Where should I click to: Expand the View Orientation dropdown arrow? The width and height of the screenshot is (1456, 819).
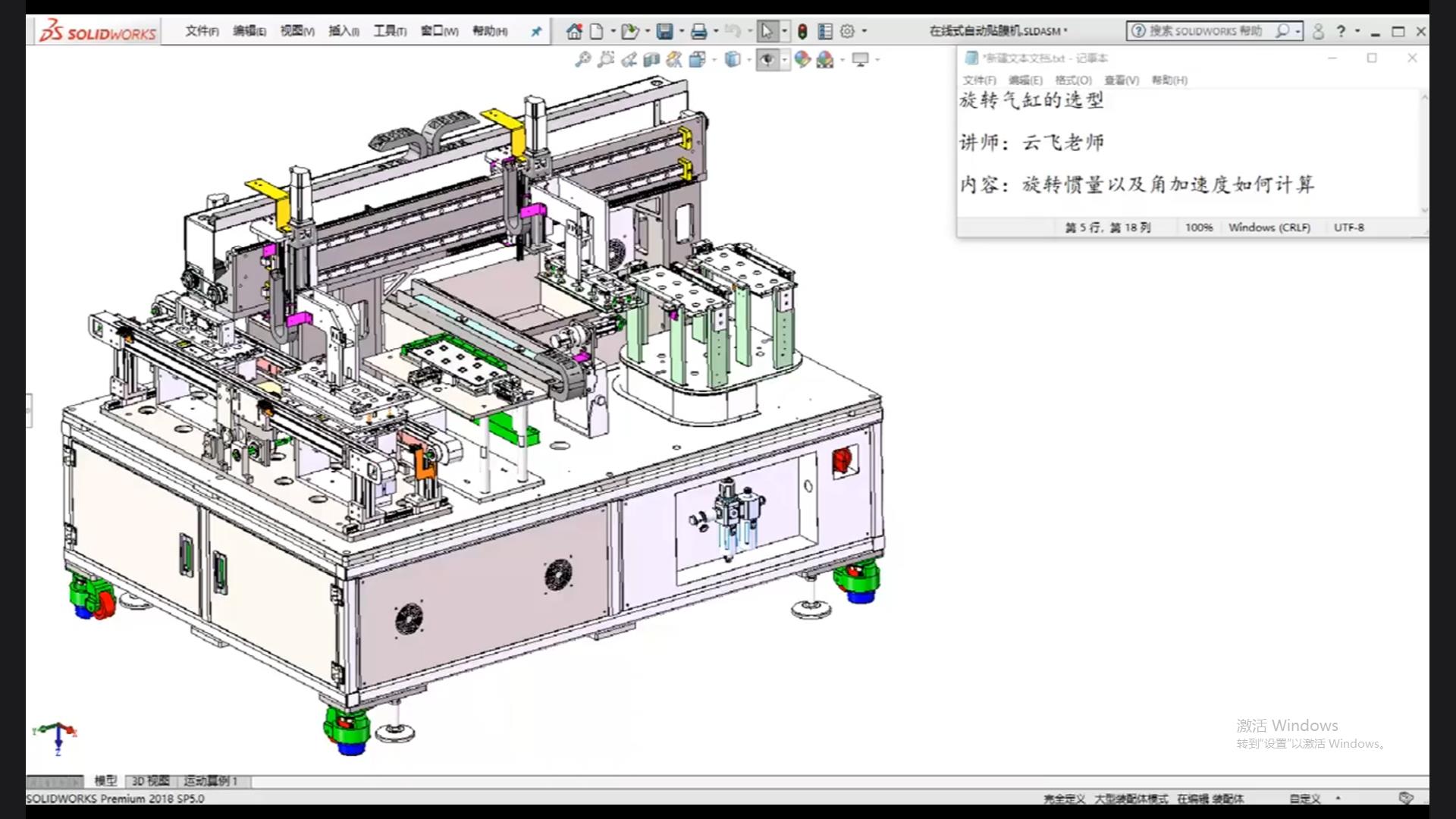click(714, 59)
